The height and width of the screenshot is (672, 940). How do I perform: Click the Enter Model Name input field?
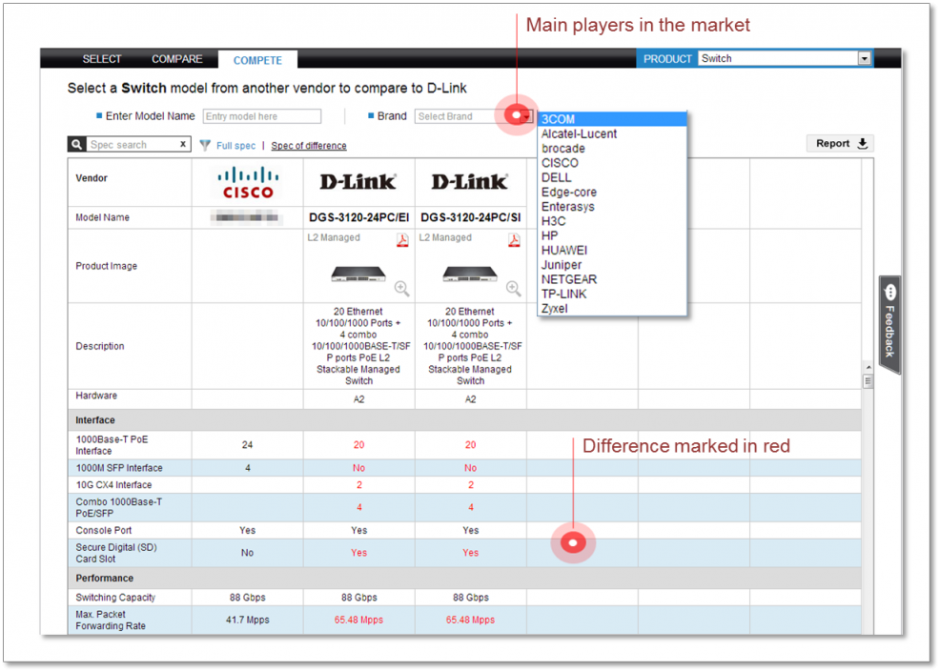click(262, 116)
